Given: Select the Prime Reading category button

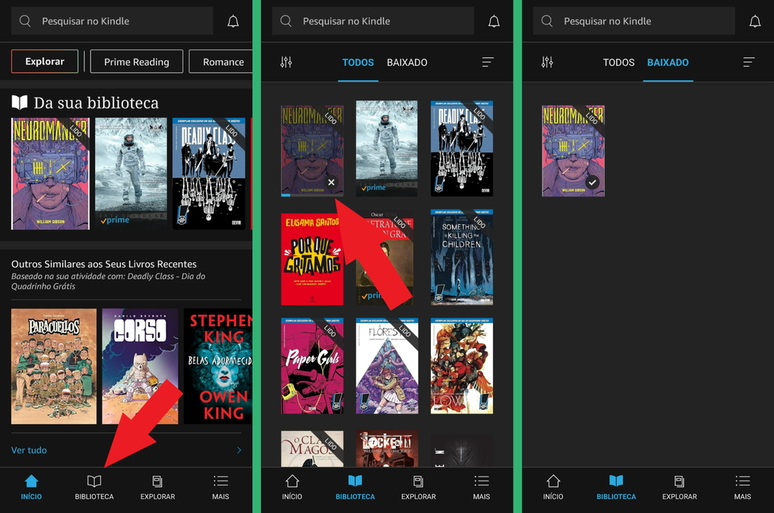Looking at the screenshot, I should point(137,62).
